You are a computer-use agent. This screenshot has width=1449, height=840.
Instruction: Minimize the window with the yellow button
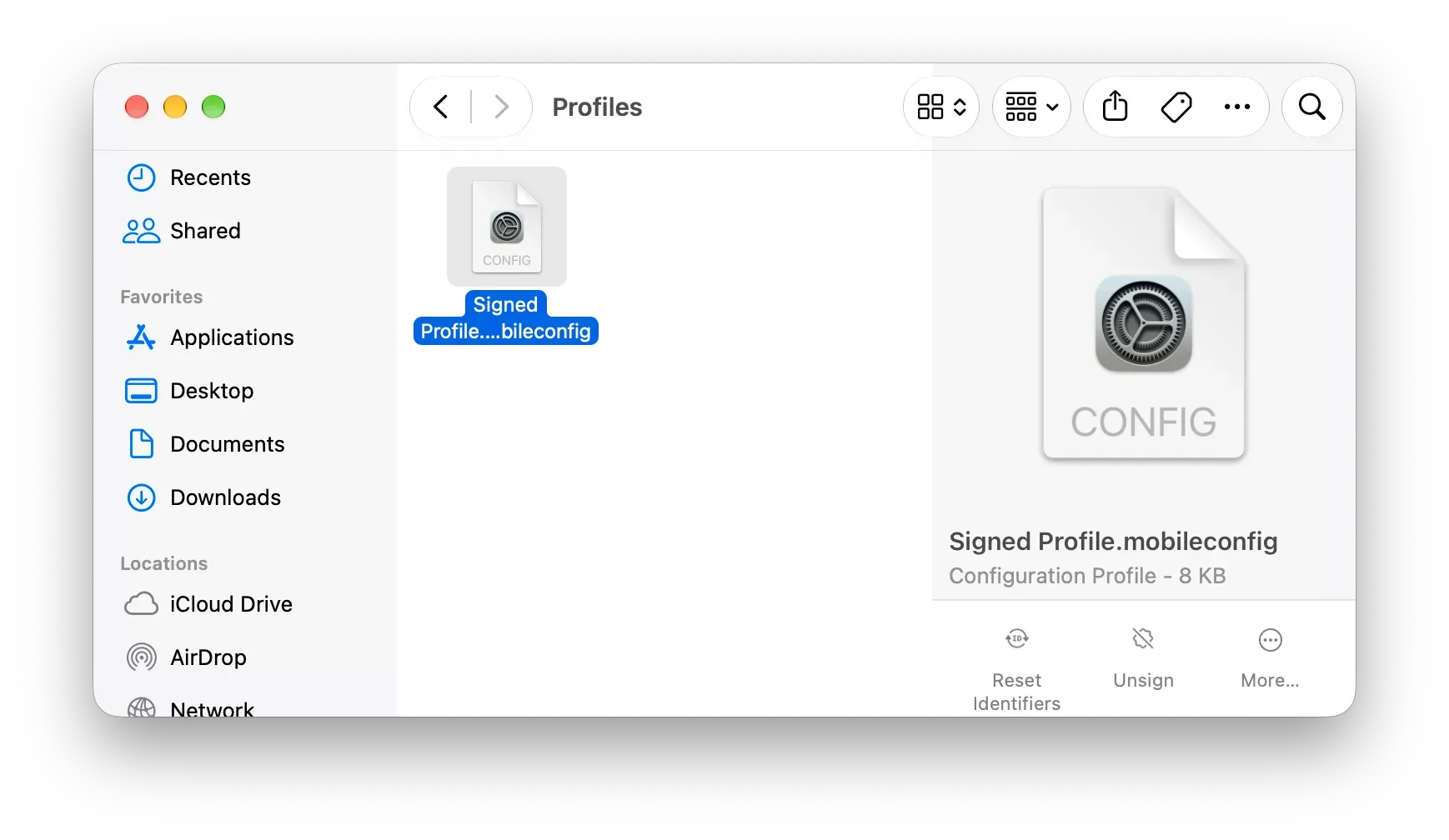pos(175,107)
